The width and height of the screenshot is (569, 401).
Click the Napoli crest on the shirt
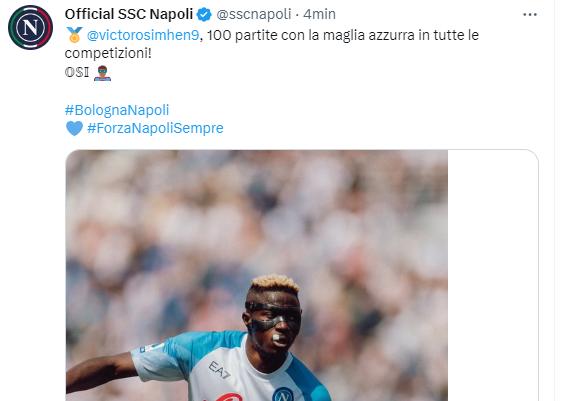click(x=282, y=395)
